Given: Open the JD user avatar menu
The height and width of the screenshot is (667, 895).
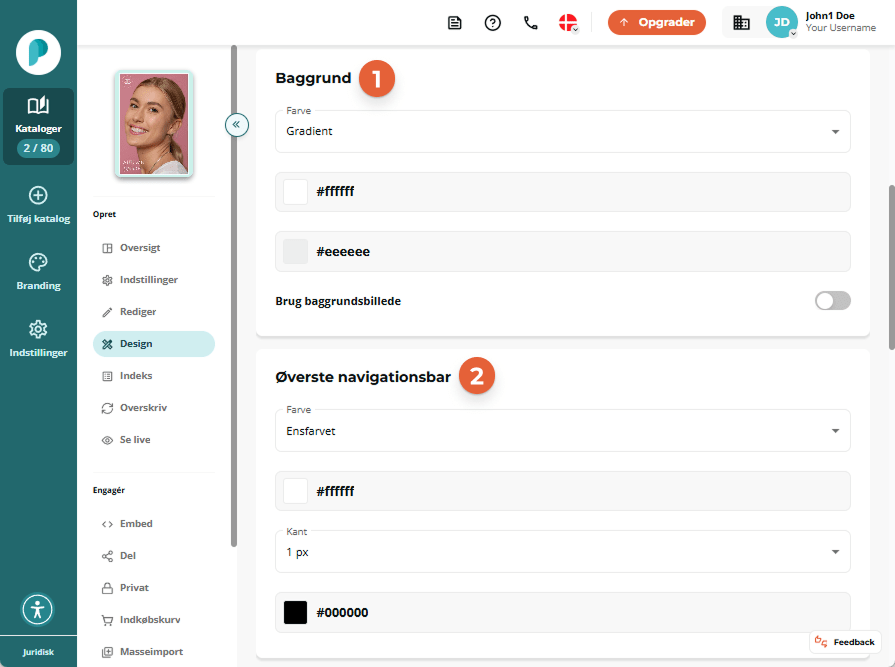Looking at the screenshot, I should [x=781, y=22].
